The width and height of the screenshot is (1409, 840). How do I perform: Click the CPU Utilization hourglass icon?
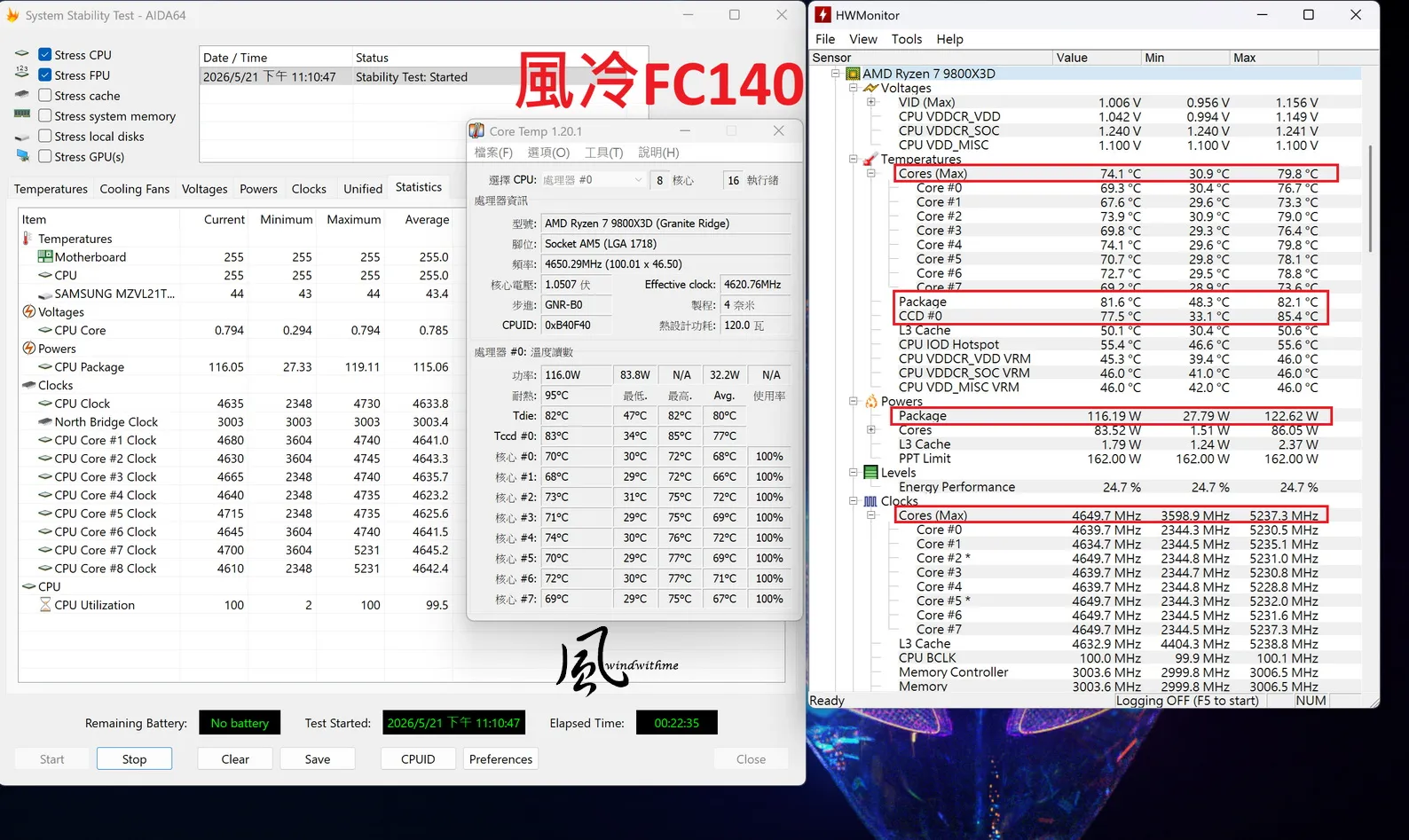coord(45,604)
